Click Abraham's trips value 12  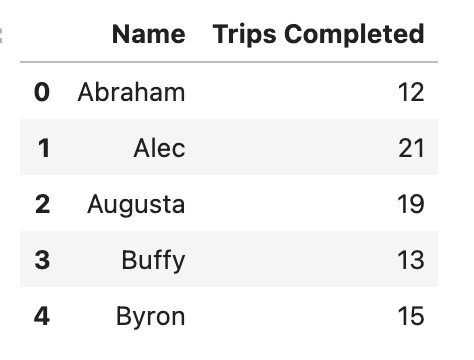tap(411, 92)
